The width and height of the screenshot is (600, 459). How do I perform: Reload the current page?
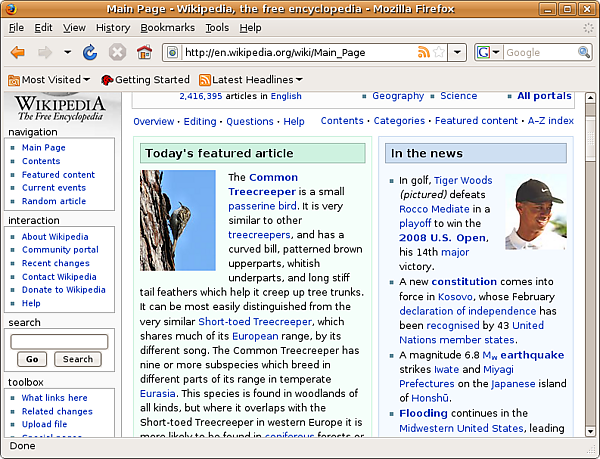pyautogui.click(x=90, y=52)
